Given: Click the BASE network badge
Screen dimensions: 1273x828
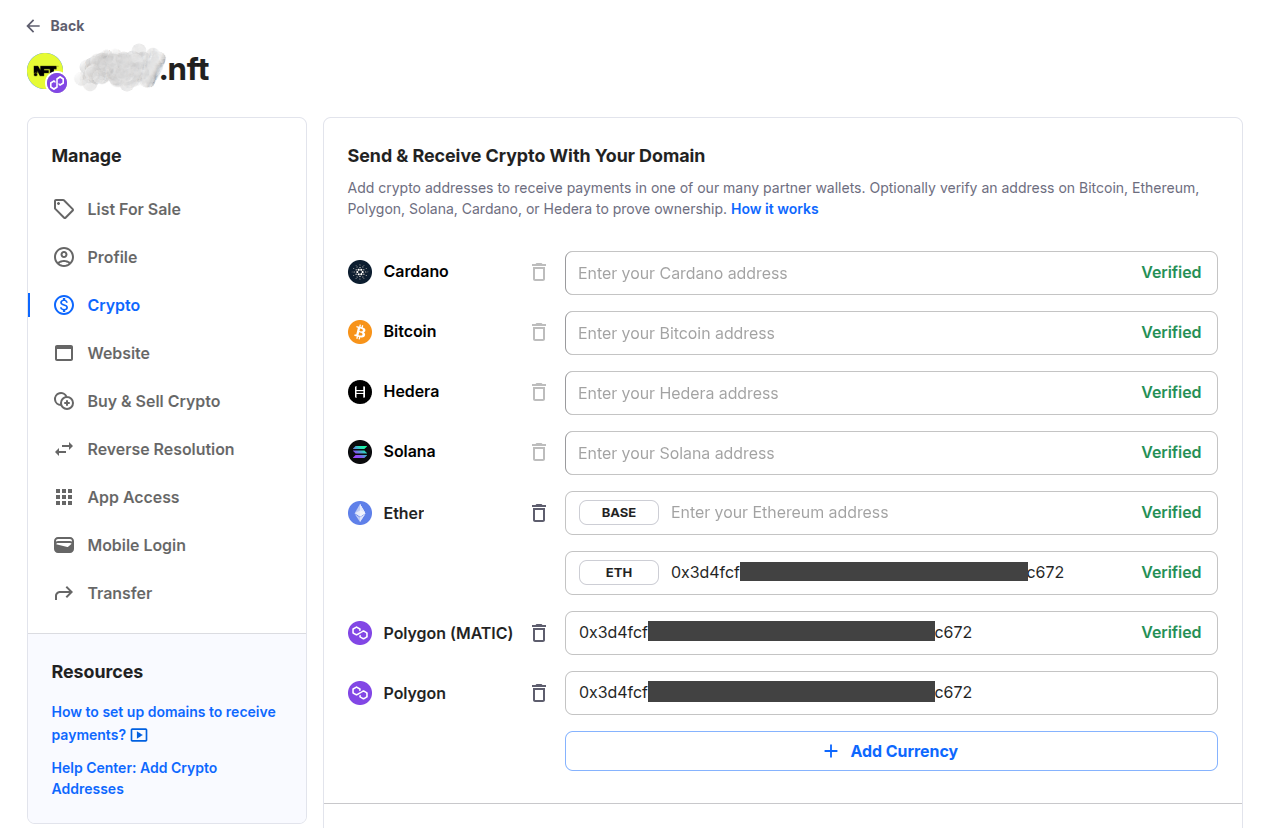Looking at the screenshot, I should coord(619,512).
